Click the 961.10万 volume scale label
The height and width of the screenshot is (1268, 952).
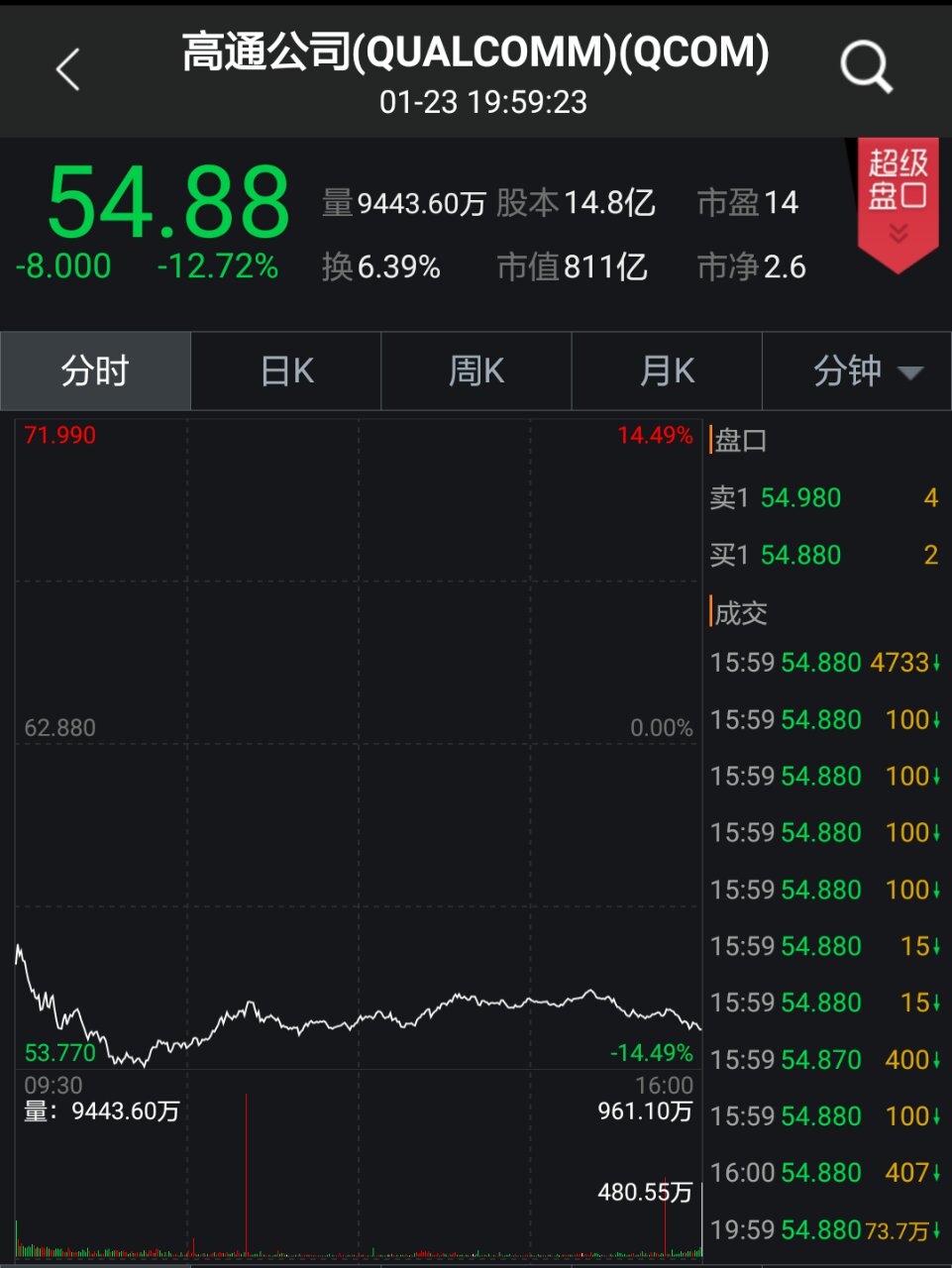coord(645,1111)
